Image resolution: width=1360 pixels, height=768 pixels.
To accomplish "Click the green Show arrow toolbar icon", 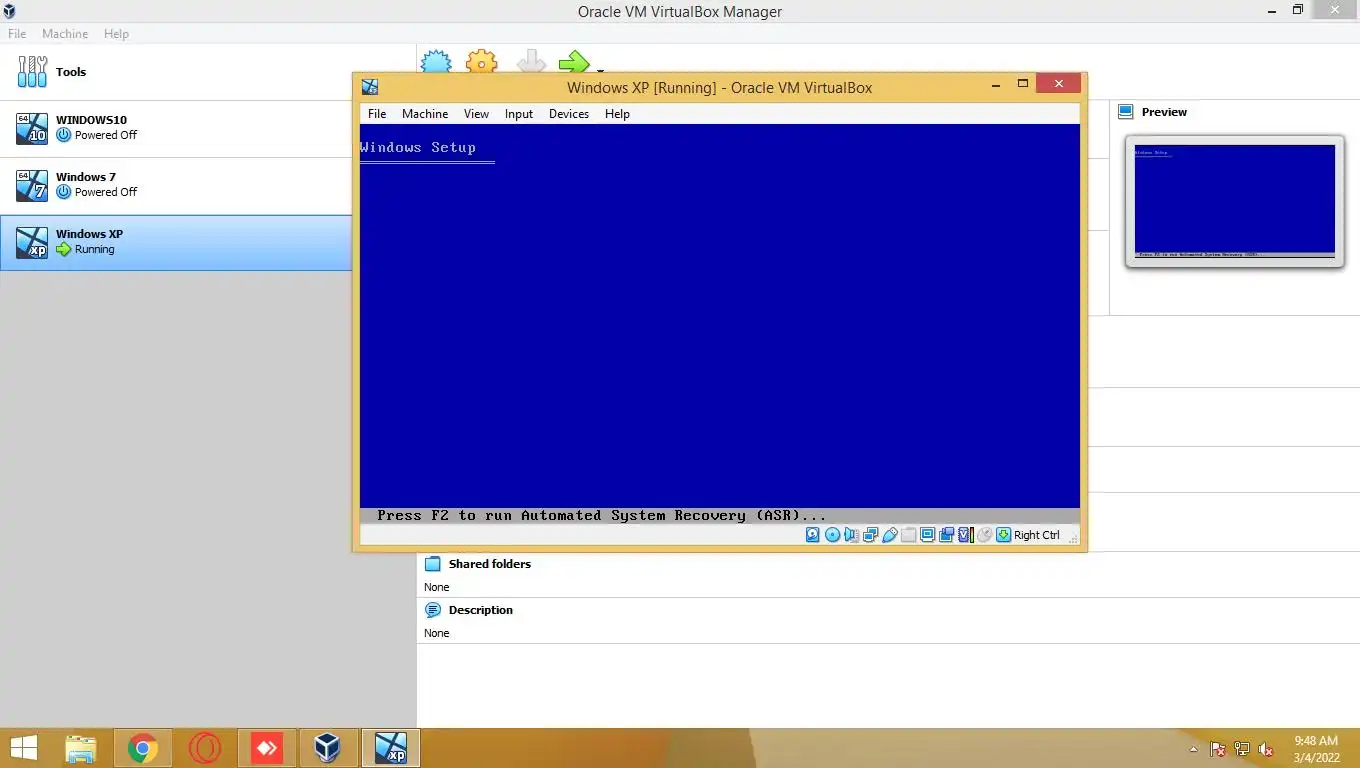I will pyautogui.click(x=574, y=62).
